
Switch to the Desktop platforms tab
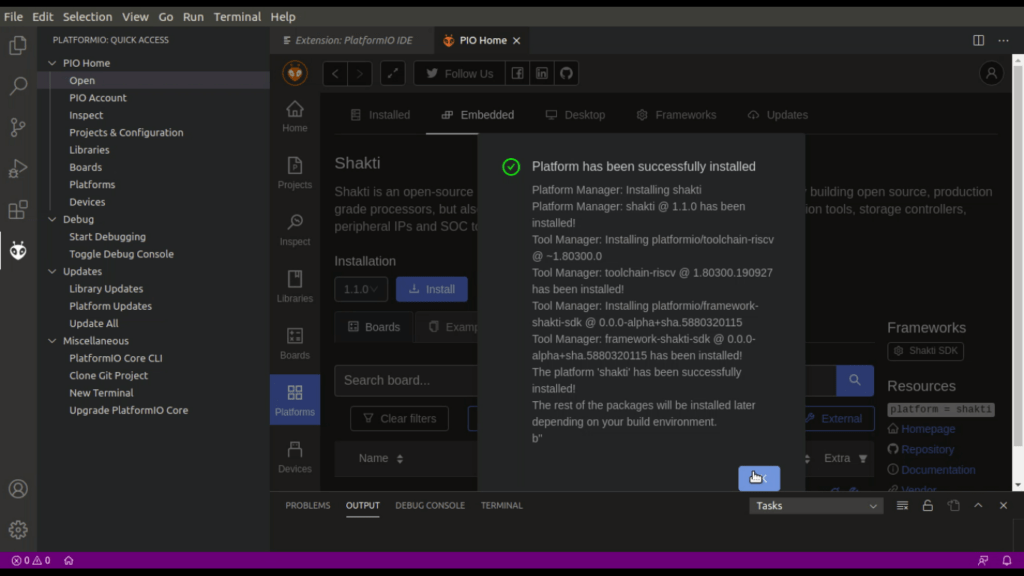575,115
